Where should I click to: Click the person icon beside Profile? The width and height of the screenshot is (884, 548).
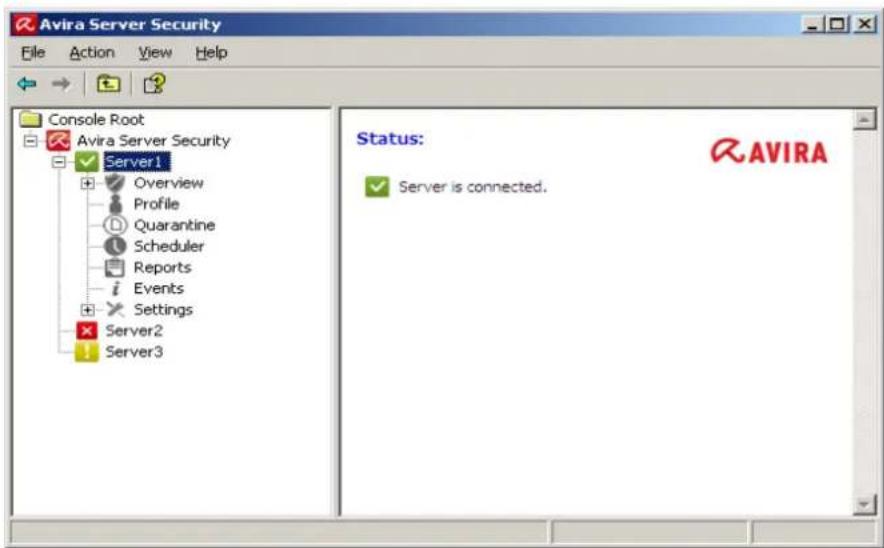click(115, 204)
